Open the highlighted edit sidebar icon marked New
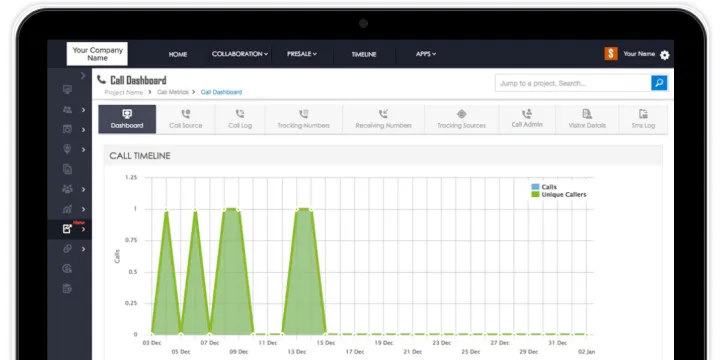This screenshot has height=360, width=720. click(68, 229)
